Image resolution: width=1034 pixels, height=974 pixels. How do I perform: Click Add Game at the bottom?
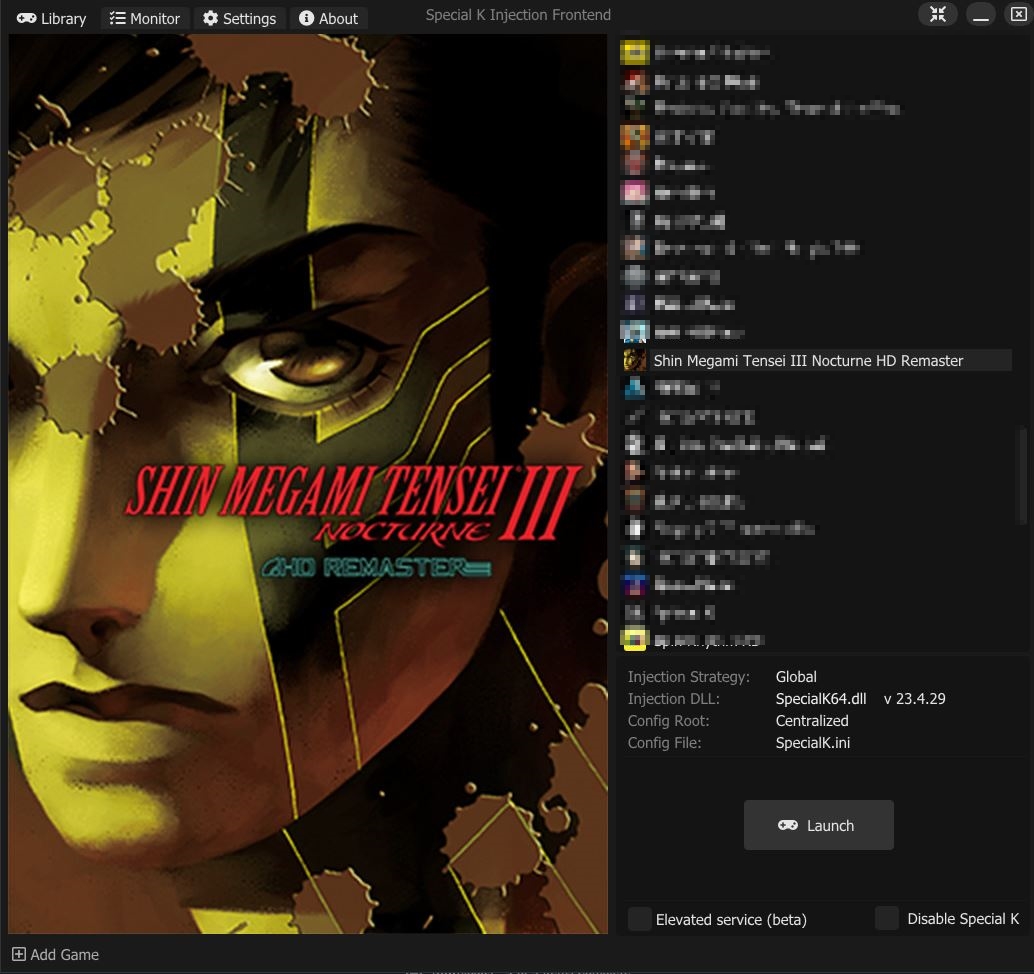coord(56,954)
